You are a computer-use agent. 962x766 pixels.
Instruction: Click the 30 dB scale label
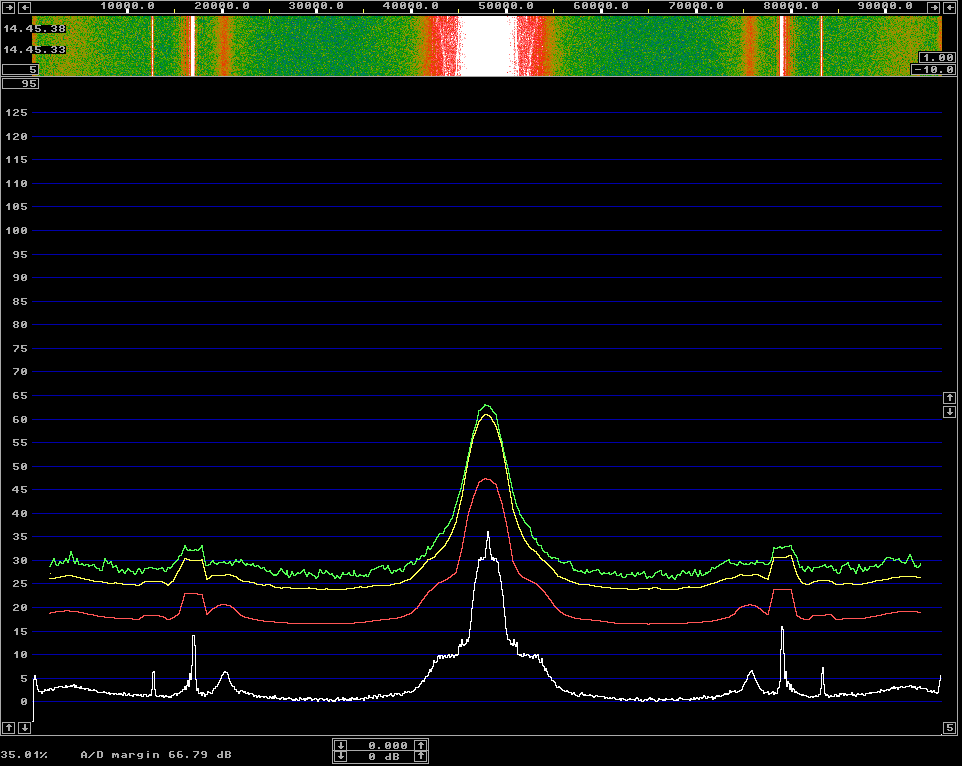[x=20, y=561]
